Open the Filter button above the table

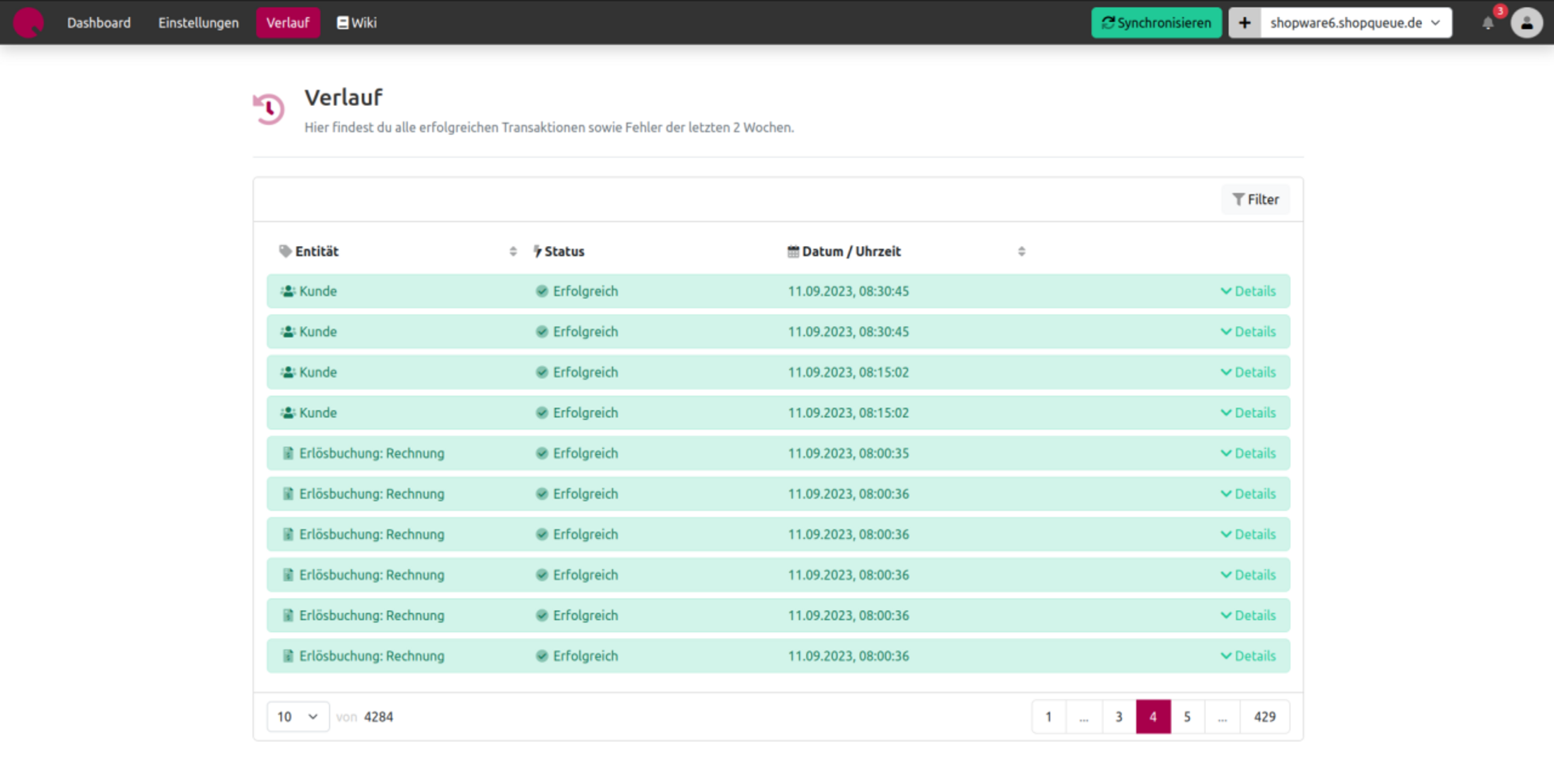click(x=1255, y=200)
